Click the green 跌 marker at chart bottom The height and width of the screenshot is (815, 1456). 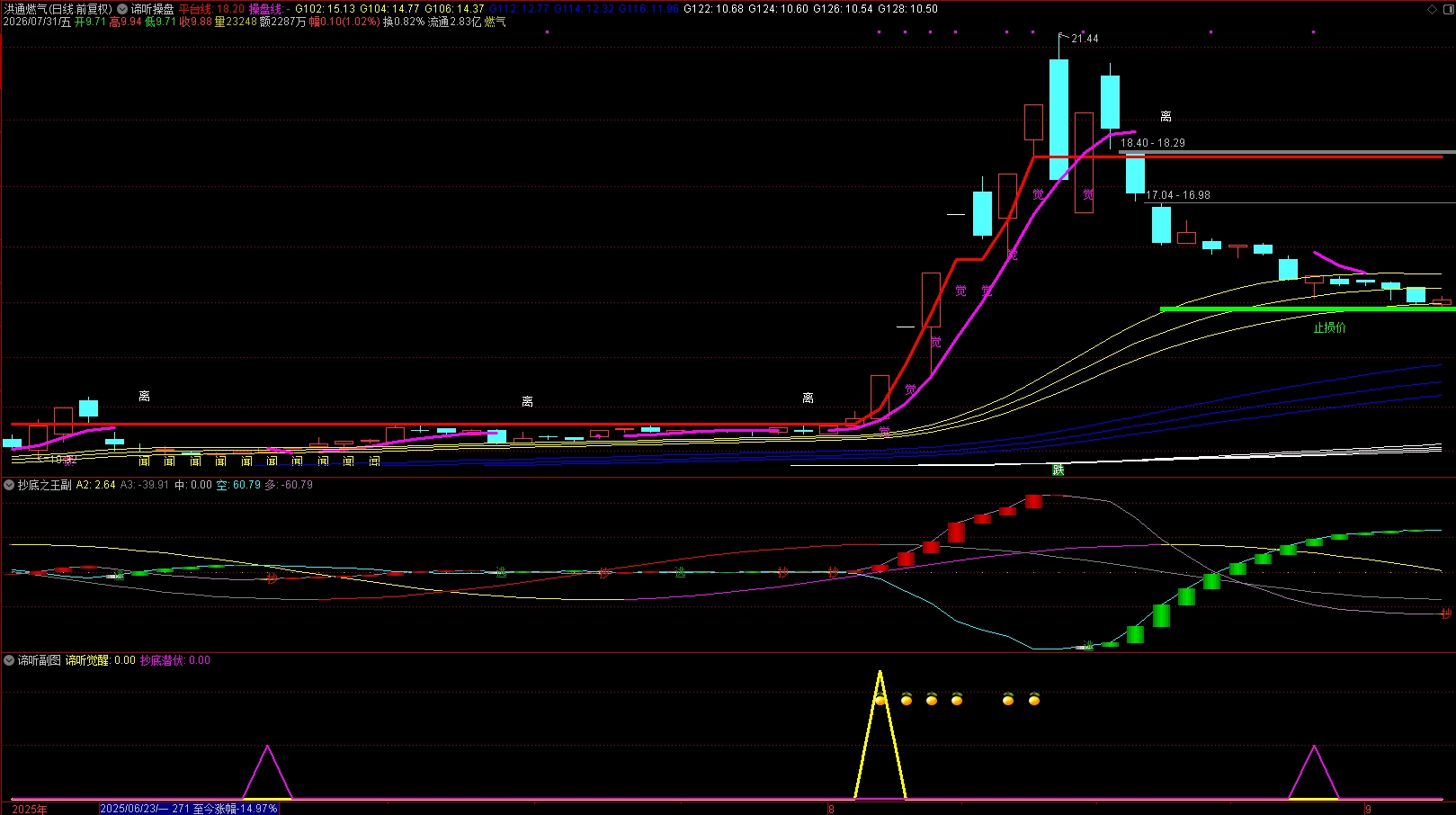pyautogui.click(x=1059, y=470)
